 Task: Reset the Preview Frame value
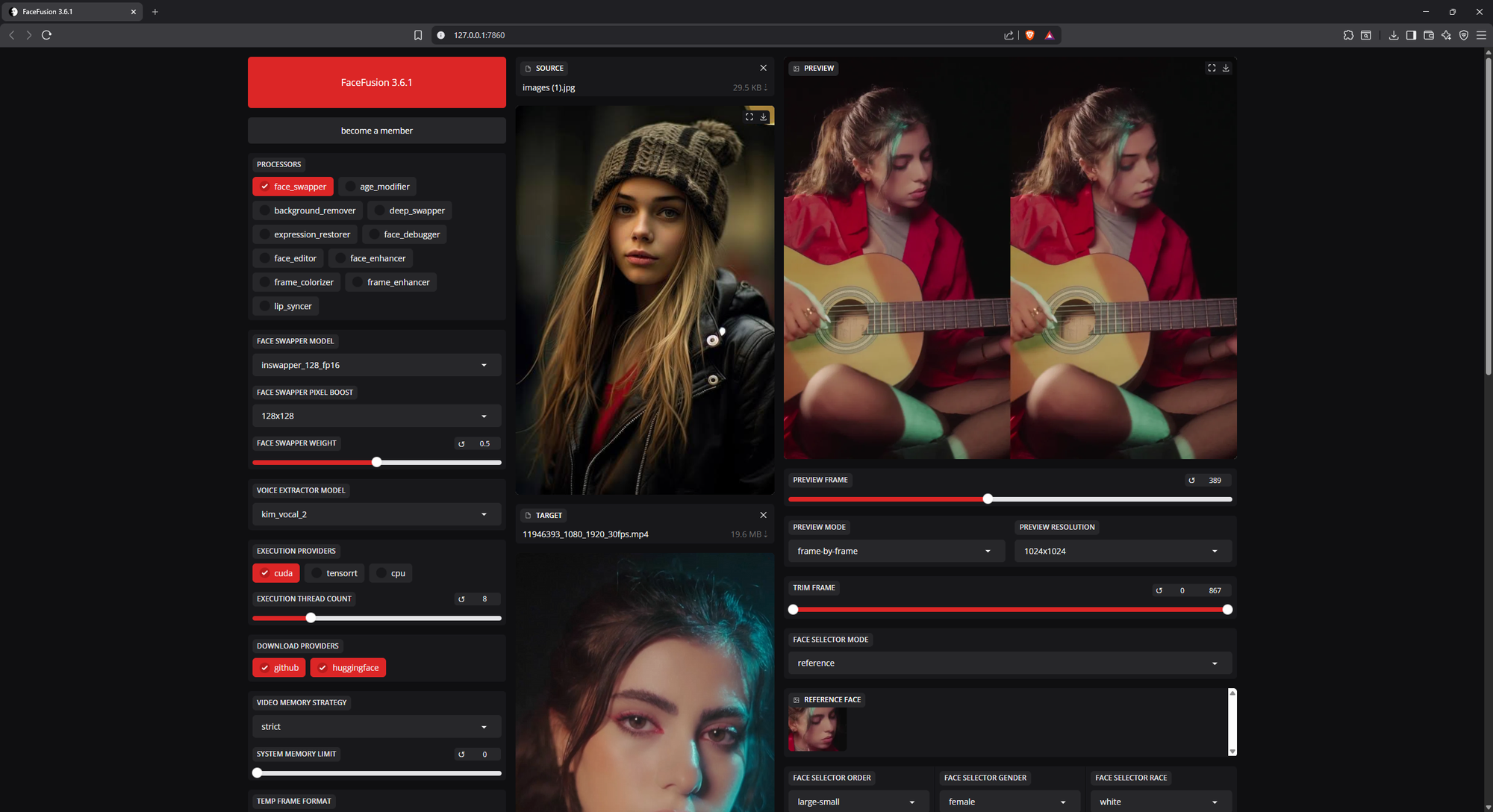(x=1191, y=481)
